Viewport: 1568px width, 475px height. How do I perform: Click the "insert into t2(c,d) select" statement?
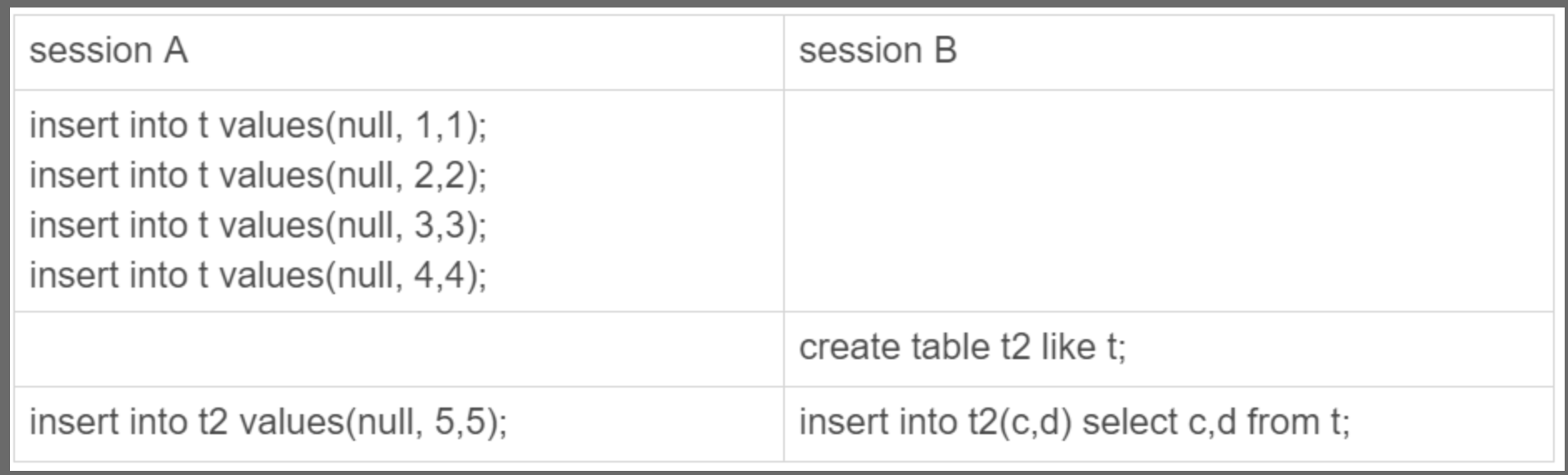point(1074,422)
